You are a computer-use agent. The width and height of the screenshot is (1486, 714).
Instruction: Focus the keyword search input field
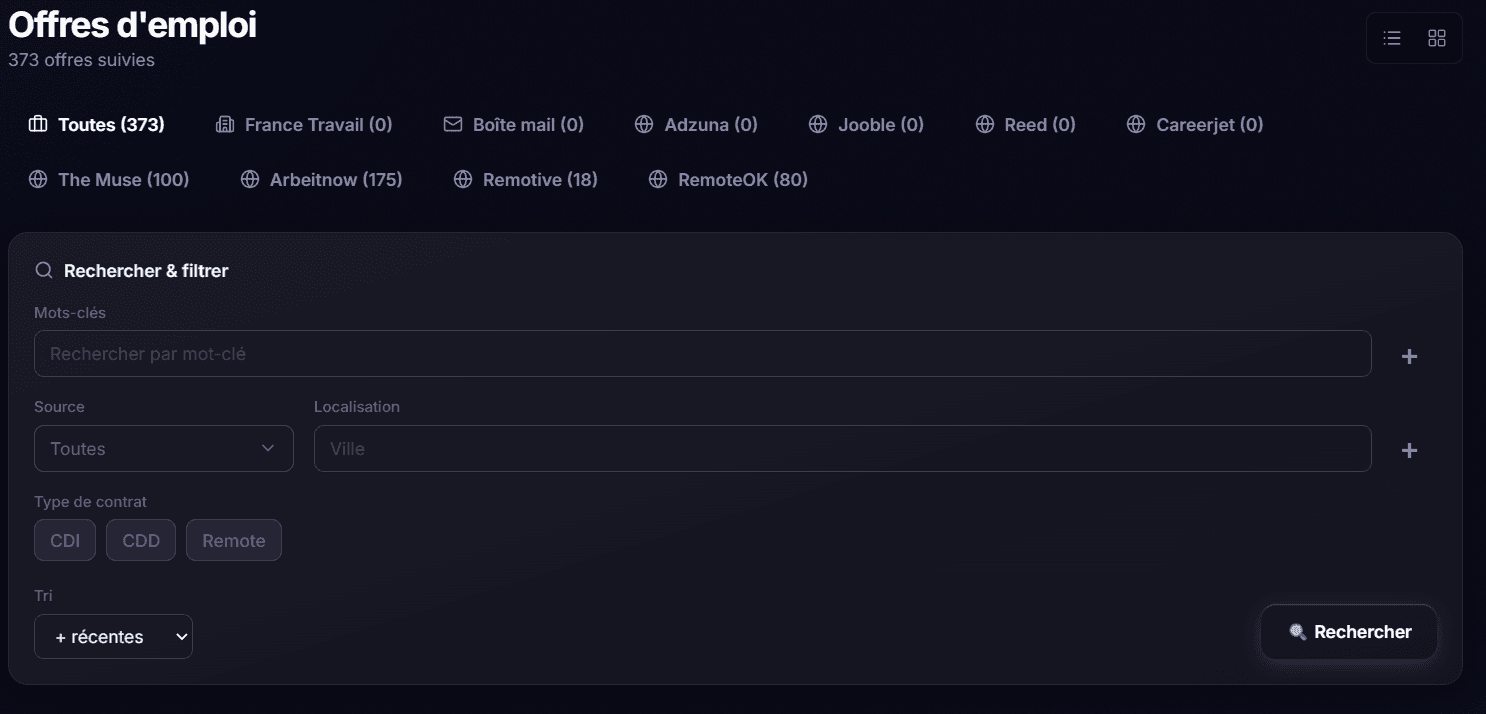click(x=702, y=353)
